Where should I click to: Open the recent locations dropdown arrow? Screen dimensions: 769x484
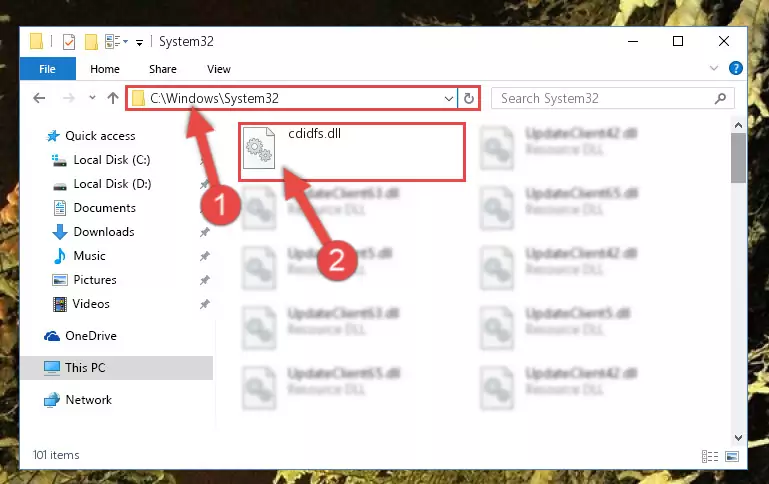point(92,98)
